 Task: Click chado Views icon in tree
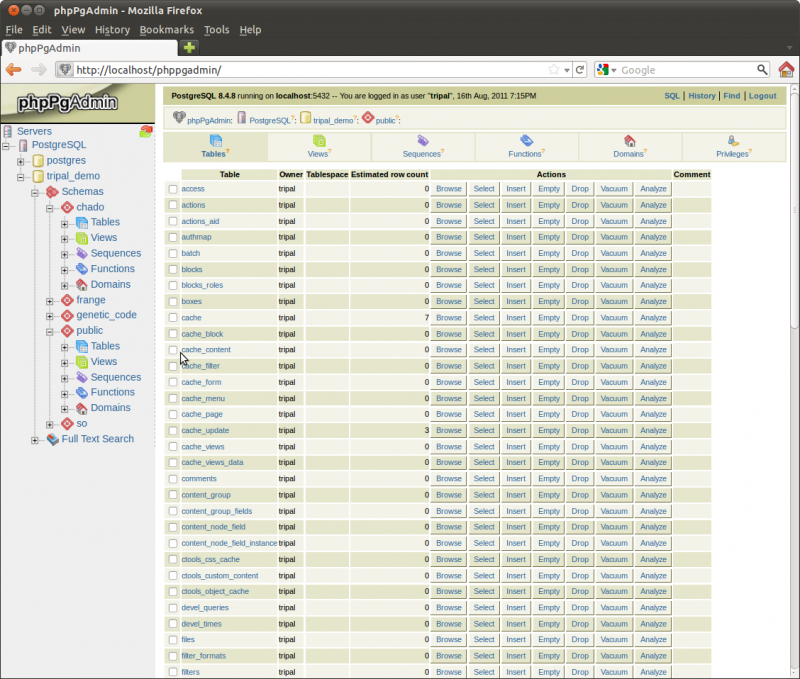tap(82, 238)
